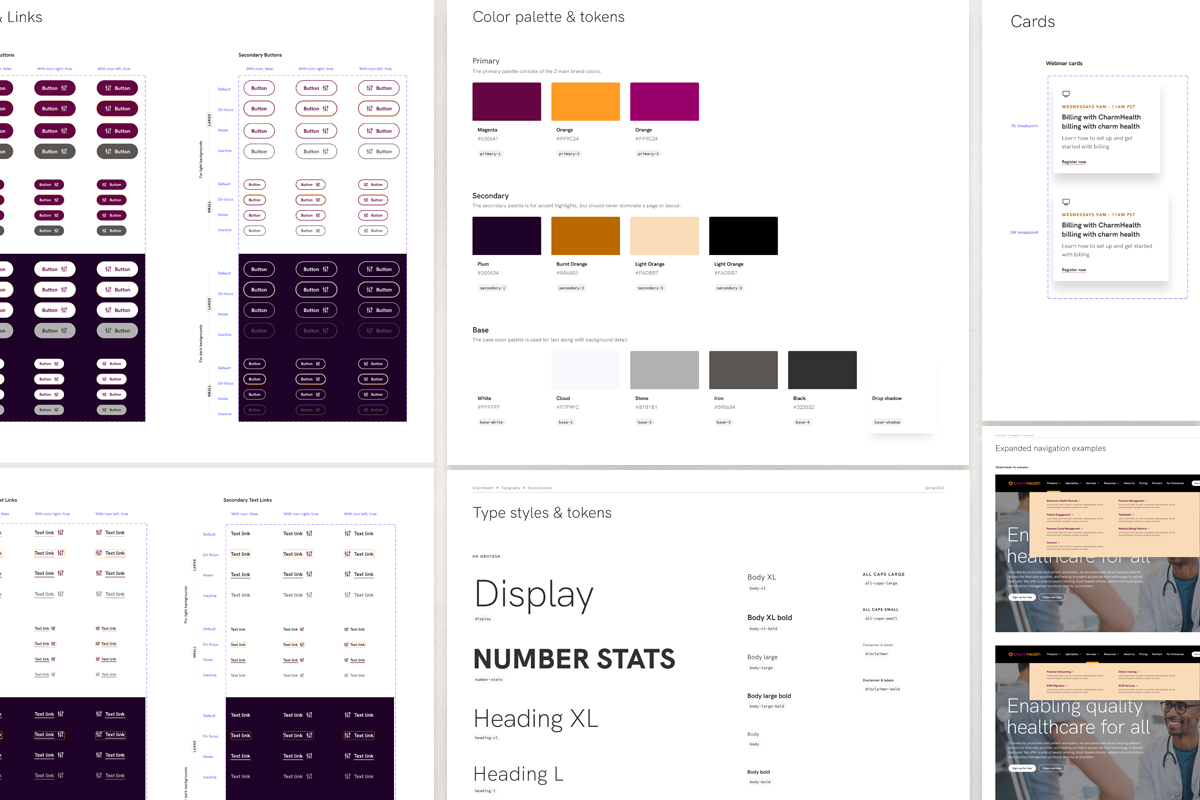
Task: Expand the Services dropdown in the navigation example
Action: pos(1092,654)
